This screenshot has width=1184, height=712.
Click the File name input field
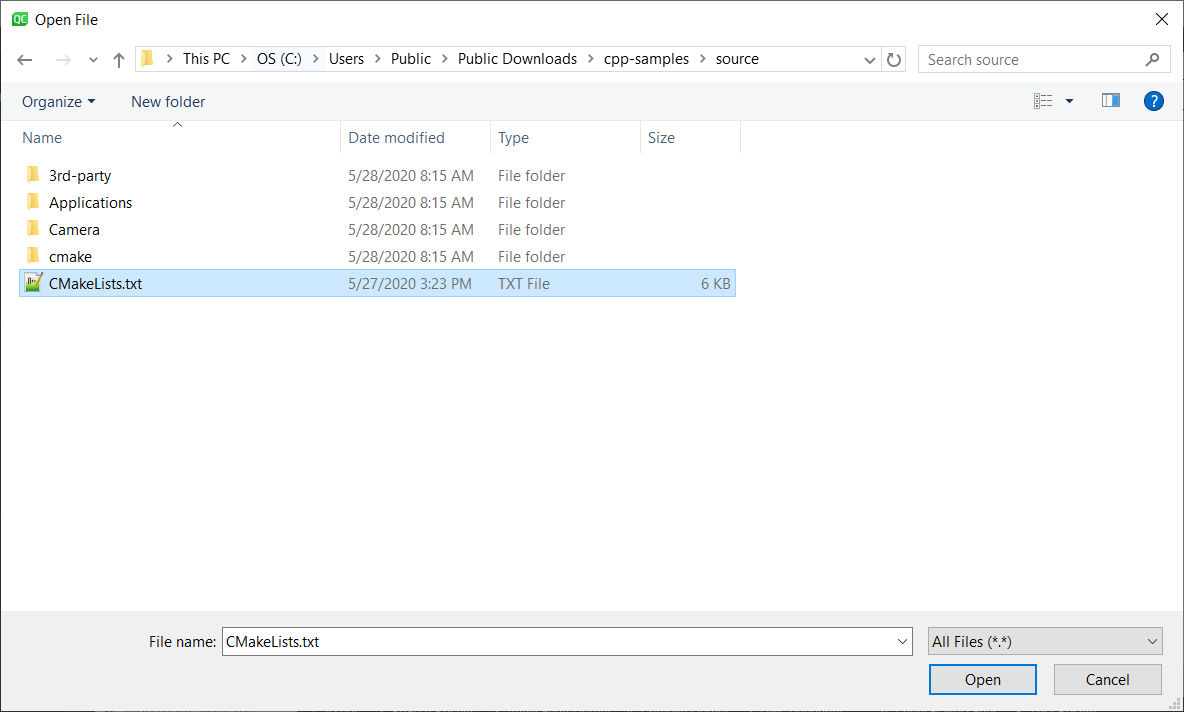pos(560,641)
